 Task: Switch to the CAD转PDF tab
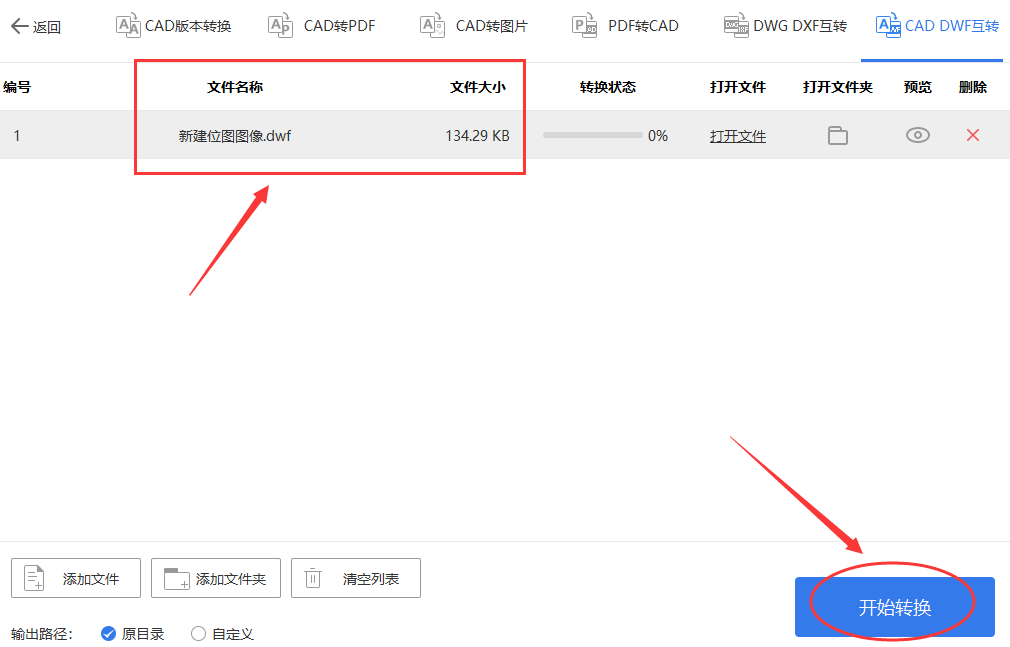tap(321, 26)
